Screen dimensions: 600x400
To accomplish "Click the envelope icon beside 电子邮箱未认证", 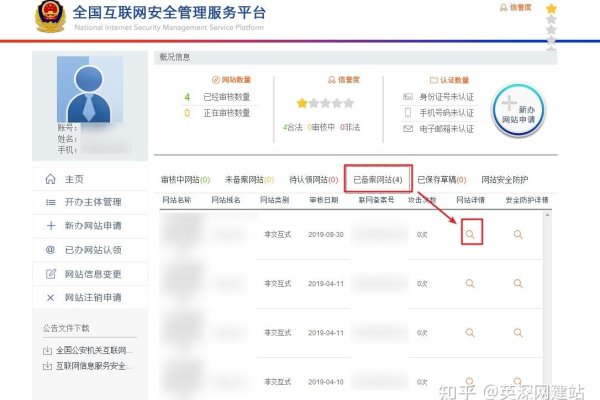I will [x=408, y=129].
